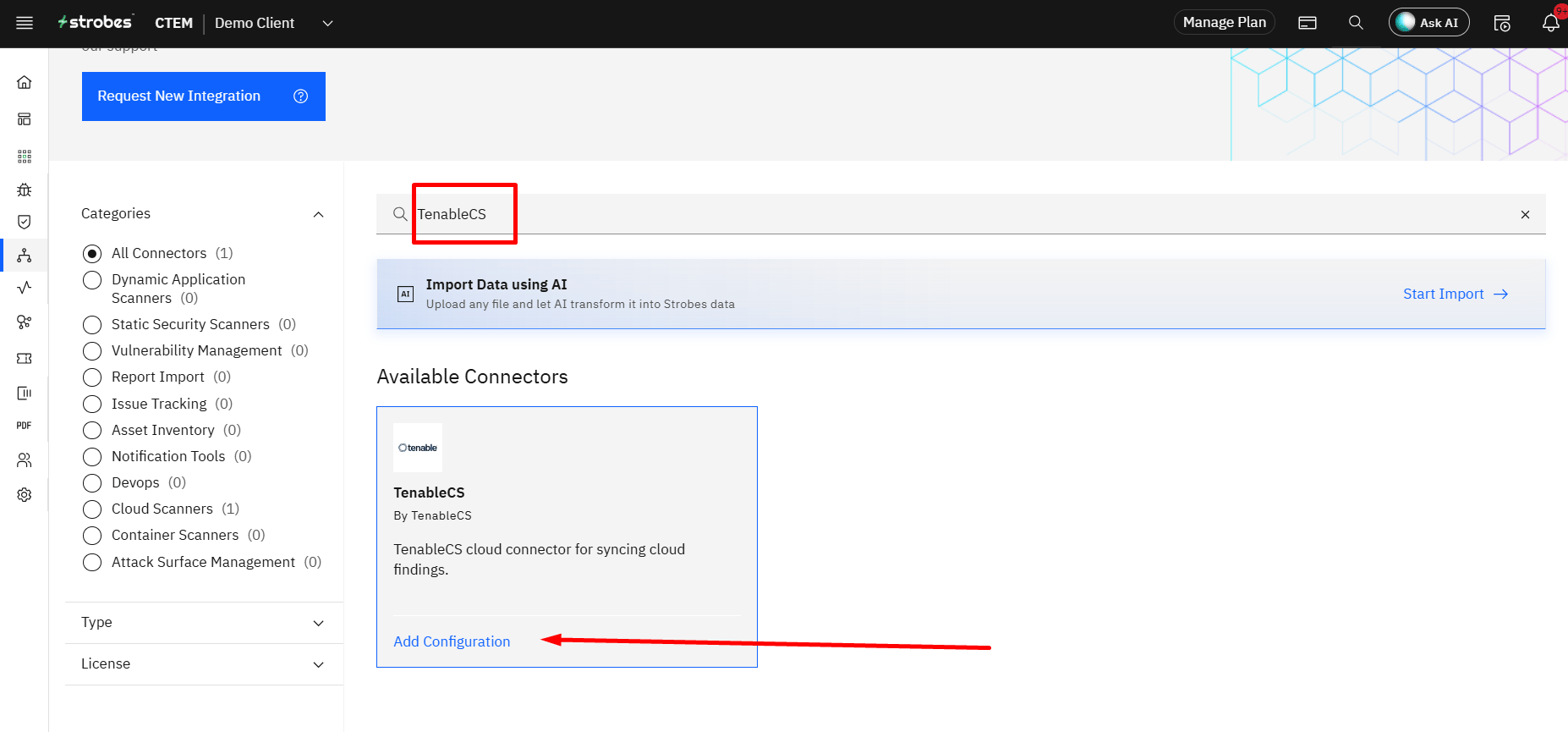Open the ticket icon in the sidebar

[25, 359]
